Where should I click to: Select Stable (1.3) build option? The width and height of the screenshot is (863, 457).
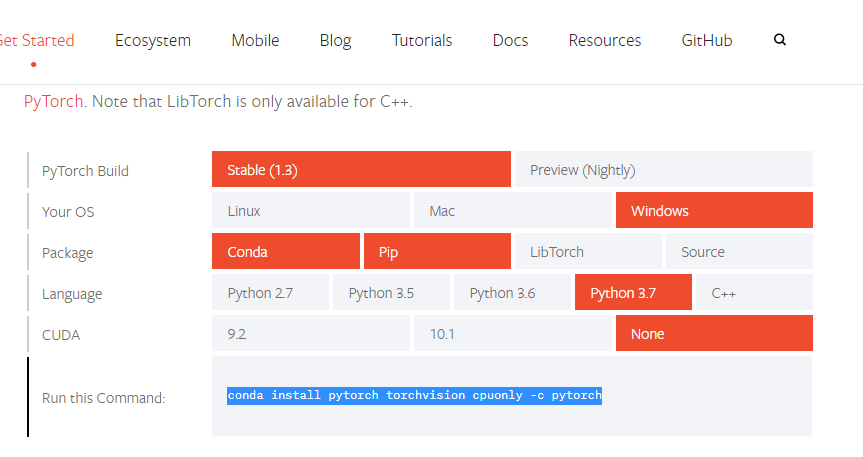[x=361, y=169]
